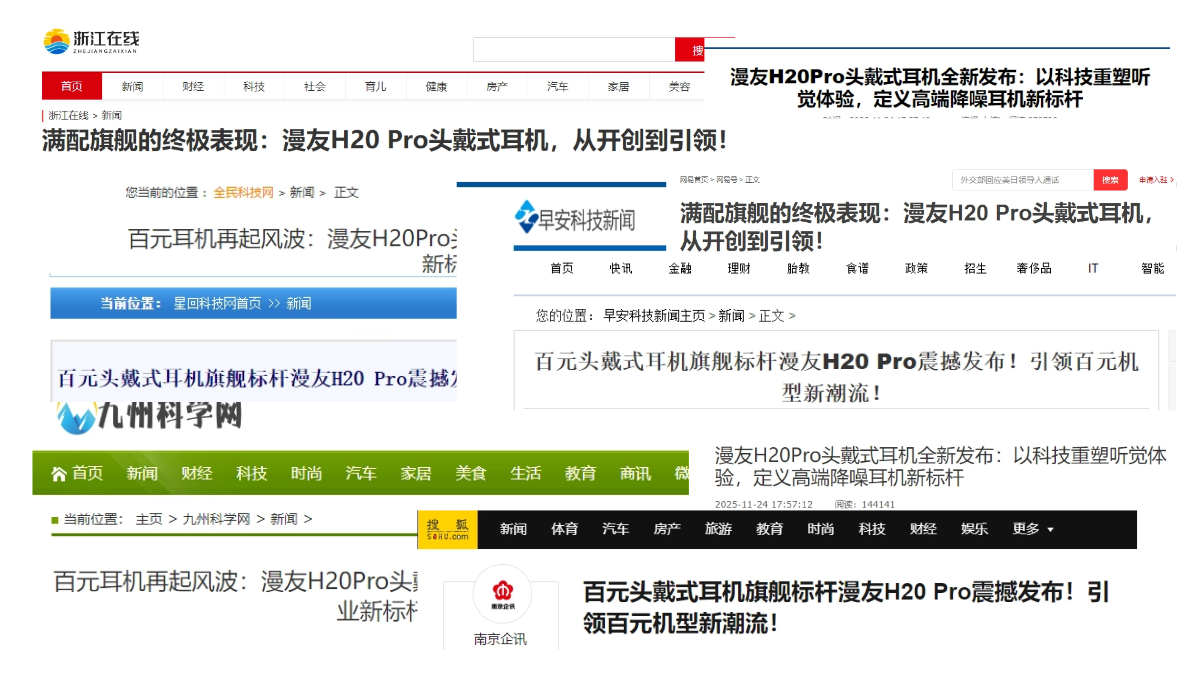Open 健康 in the 浙江在线 nav bar
The image size is (1200, 675).
(x=436, y=86)
